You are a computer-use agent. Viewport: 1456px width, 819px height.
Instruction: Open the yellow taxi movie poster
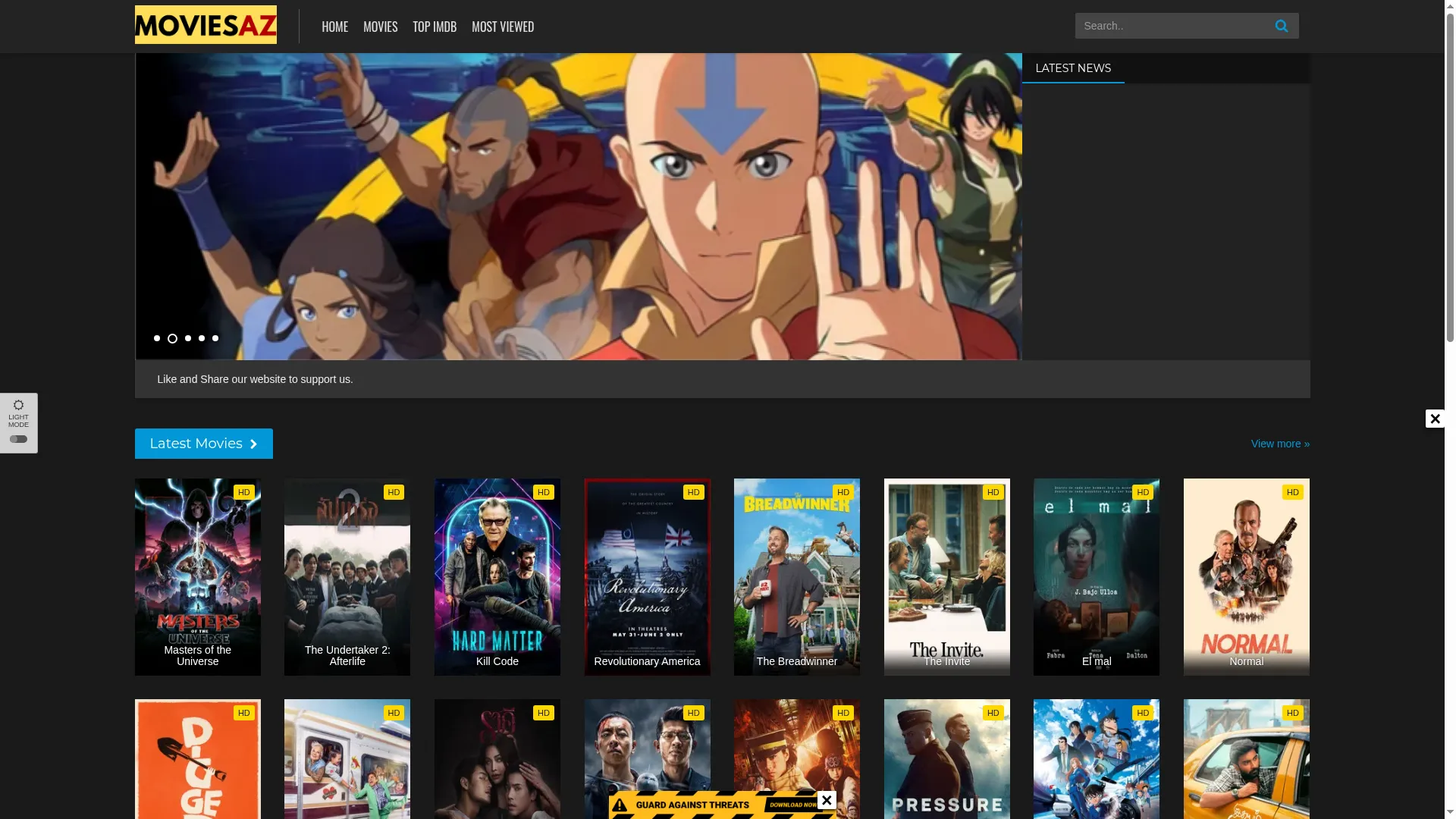1247,759
